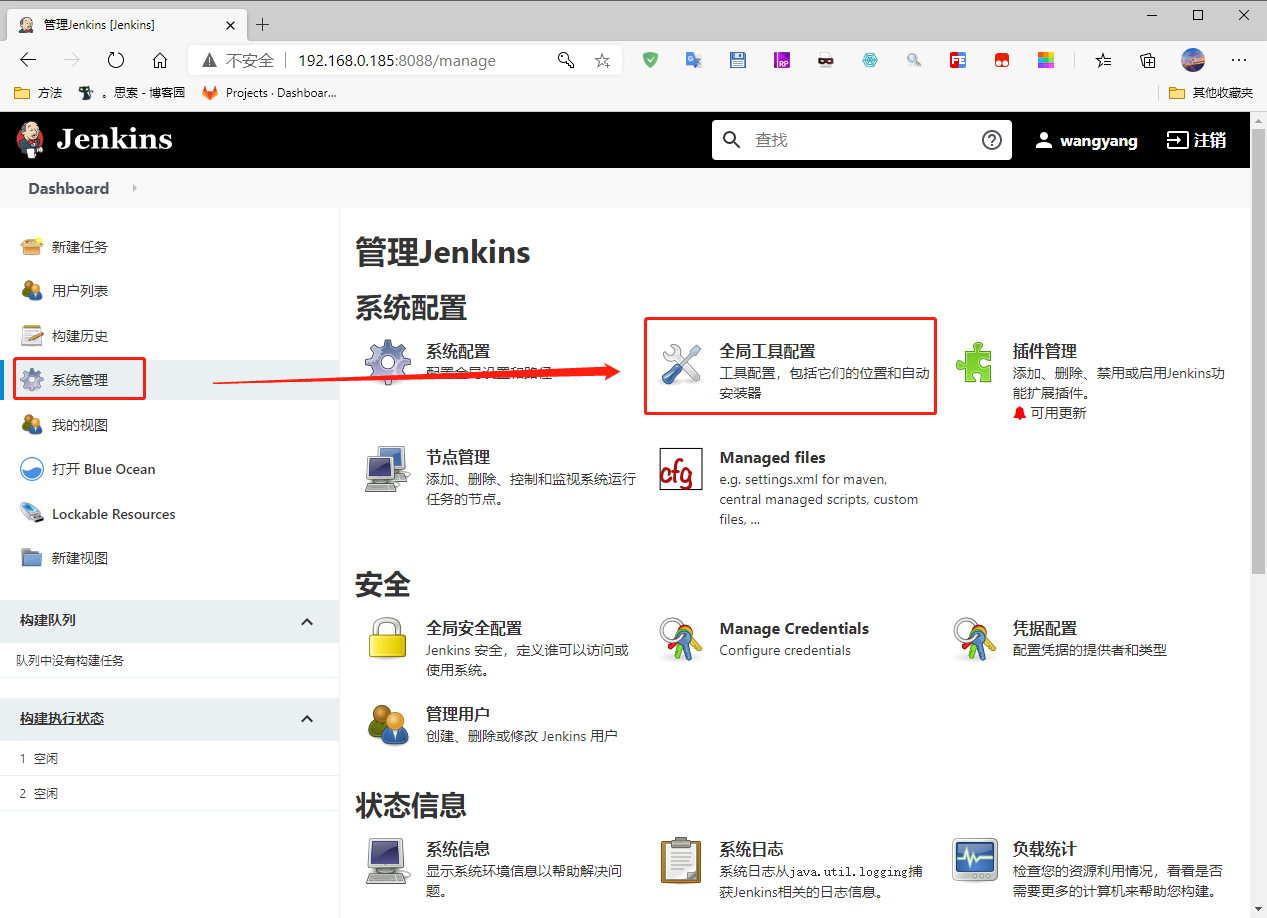Open the 新建任务 sidebar link
Viewport: 1267px width, 918px height.
pyautogui.click(x=80, y=247)
